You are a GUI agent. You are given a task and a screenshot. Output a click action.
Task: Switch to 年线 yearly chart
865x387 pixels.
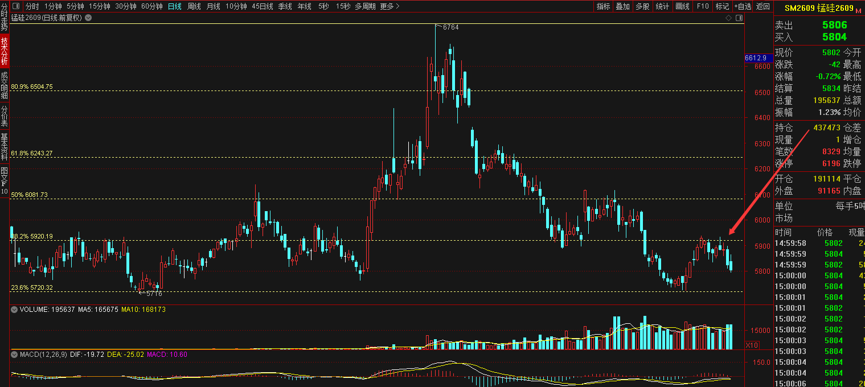pos(304,7)
